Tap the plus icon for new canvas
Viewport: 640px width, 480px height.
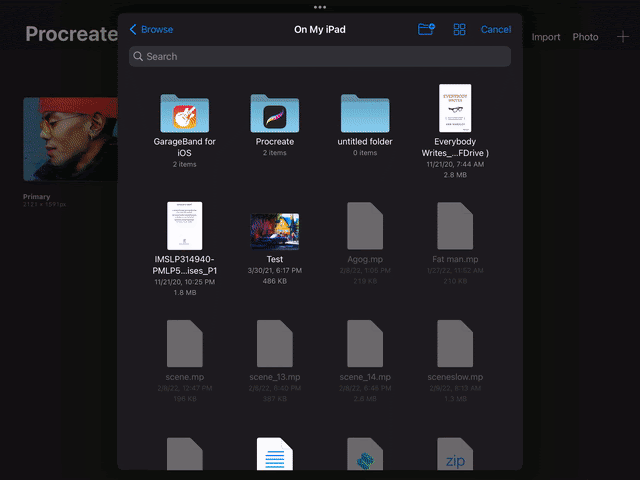tap(622, 37)
